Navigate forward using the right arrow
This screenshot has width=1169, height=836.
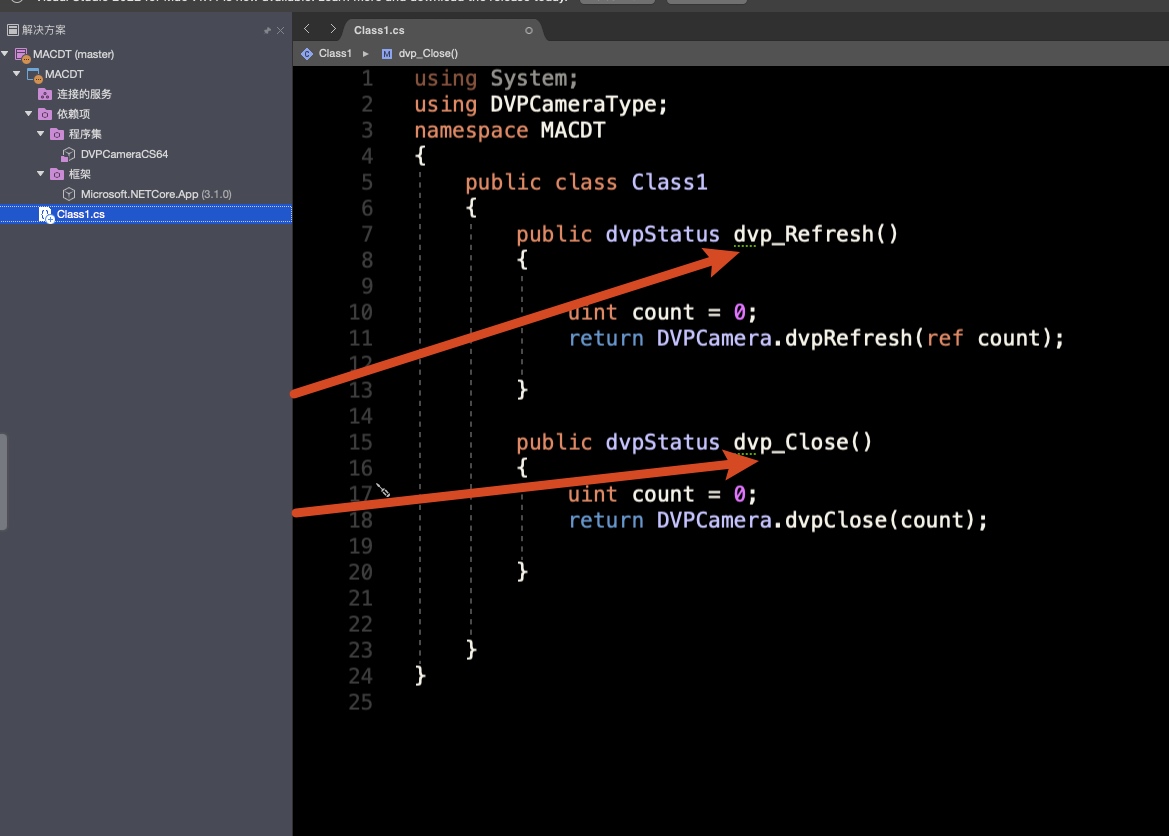[332, 29]
